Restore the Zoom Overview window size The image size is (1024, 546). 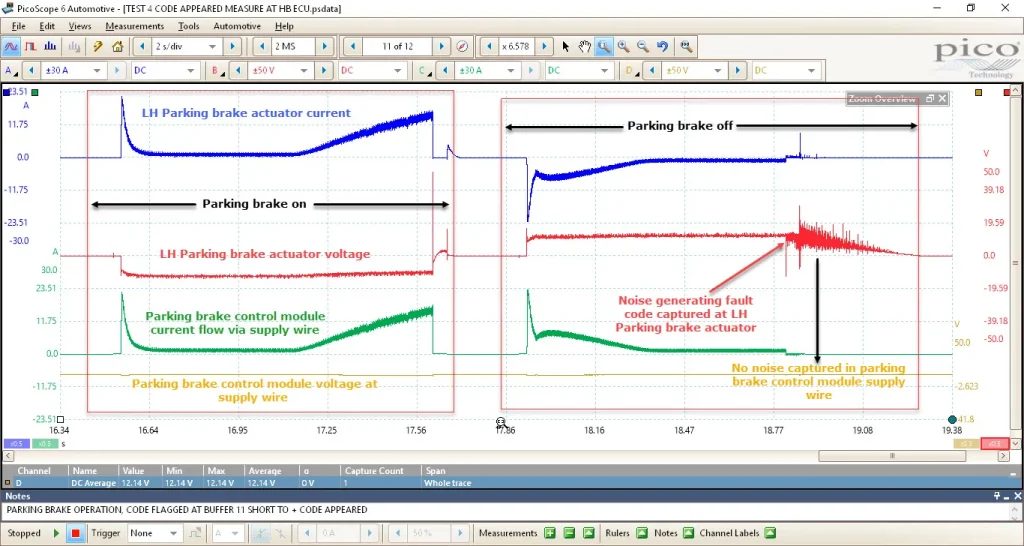pyautogui.click(x=930, y=99)
